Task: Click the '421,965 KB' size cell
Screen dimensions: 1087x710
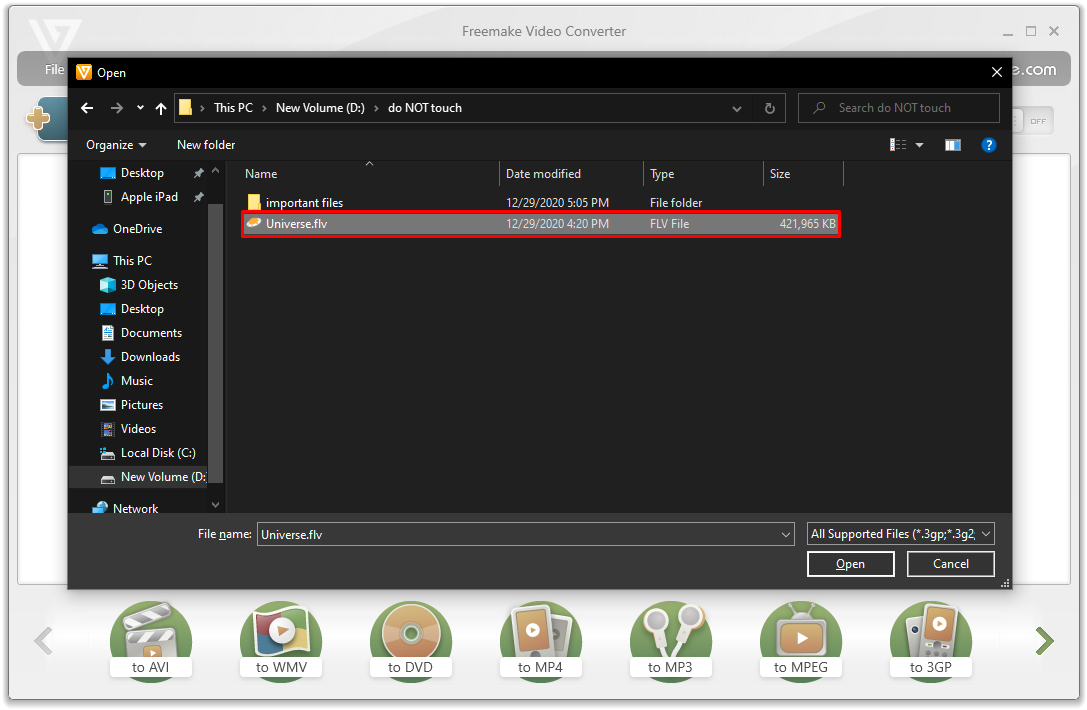Action: tap(808, 224)
